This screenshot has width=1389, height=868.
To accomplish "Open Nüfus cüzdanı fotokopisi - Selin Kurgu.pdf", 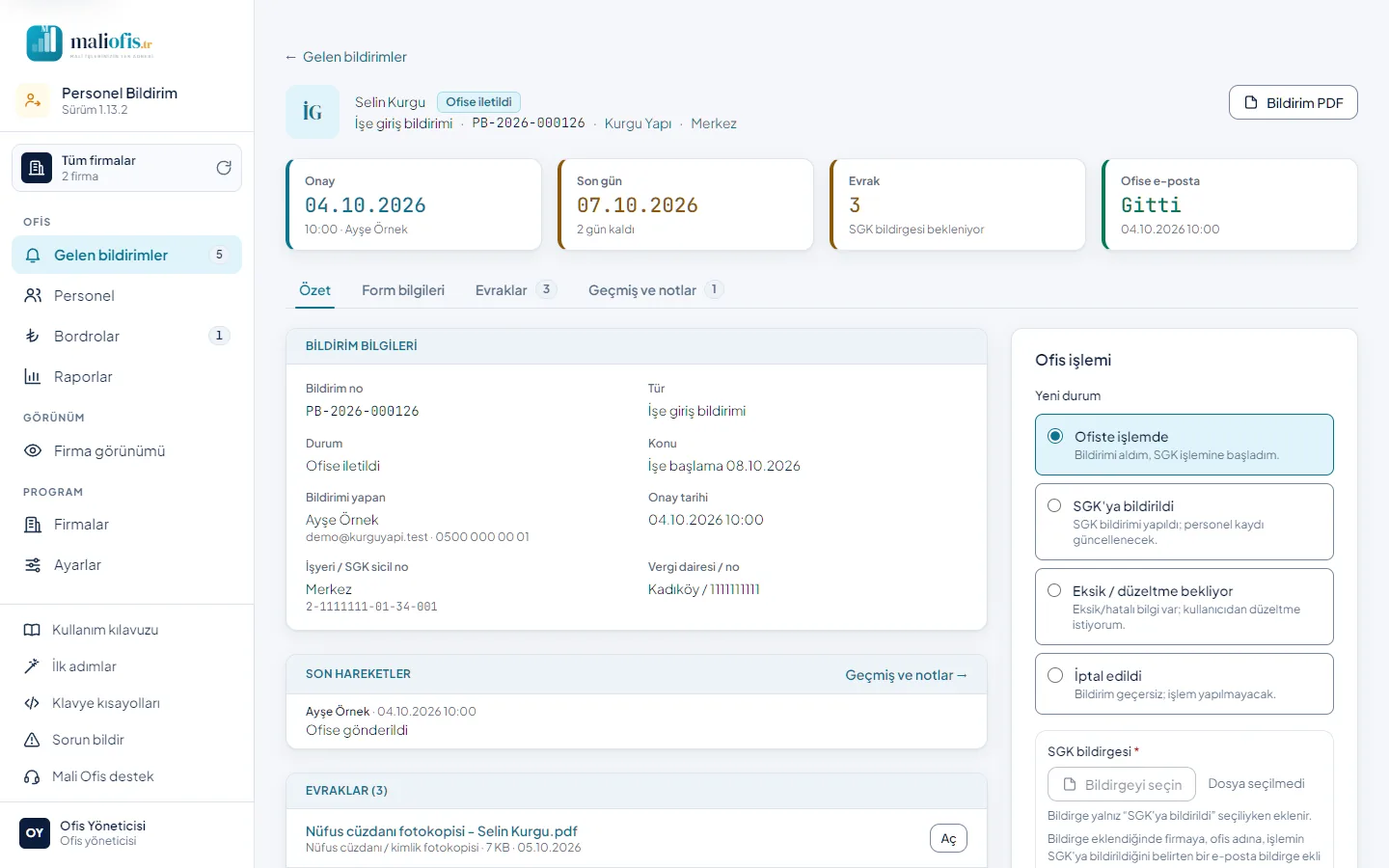I will tap(442, 831).
